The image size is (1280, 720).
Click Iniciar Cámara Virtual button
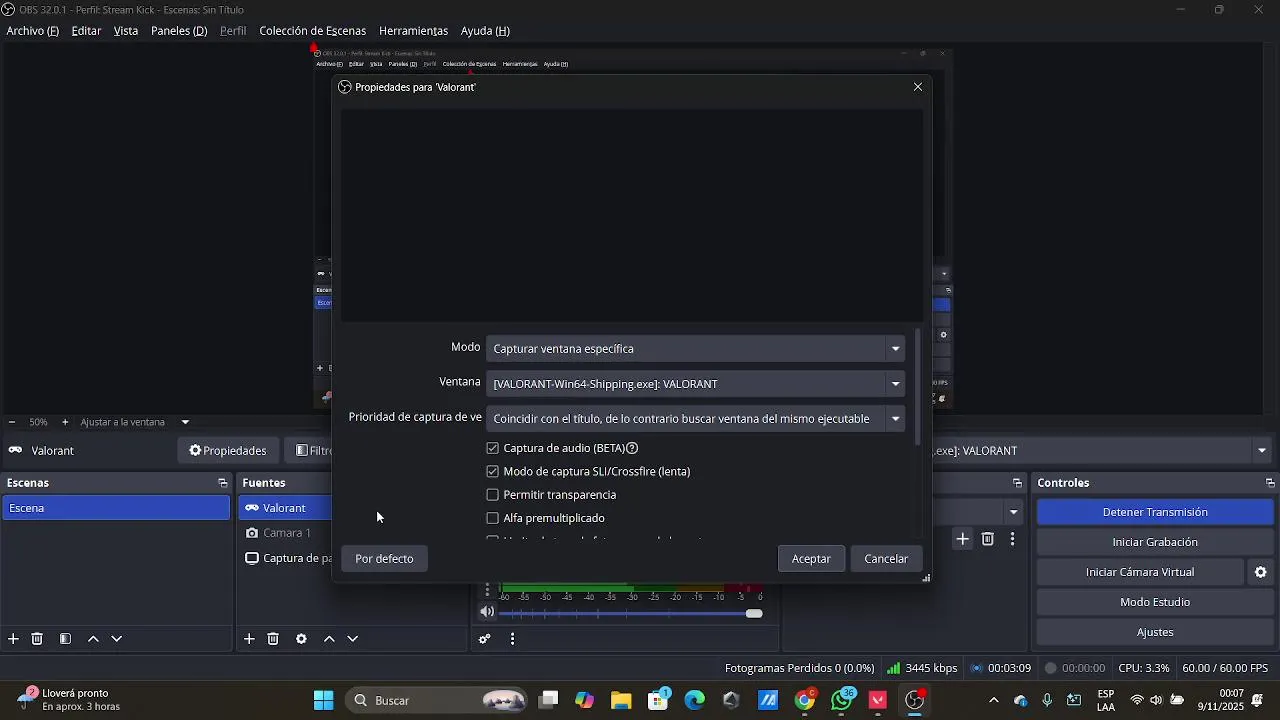pyautogui.click(x=1140, y=572)
